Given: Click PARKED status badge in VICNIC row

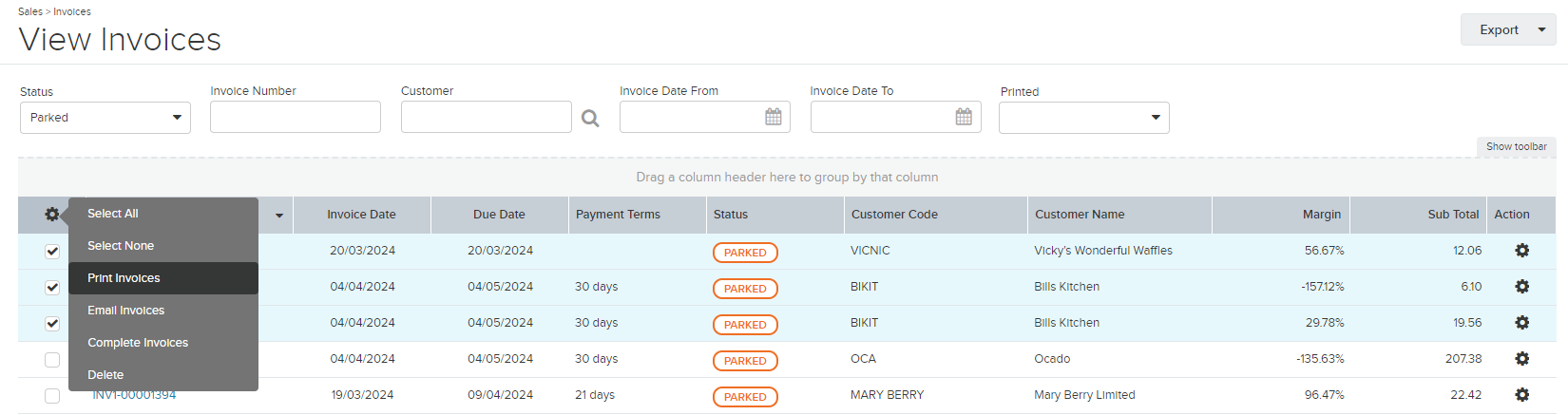Looking at the screenshot, I should click(745, 253).
